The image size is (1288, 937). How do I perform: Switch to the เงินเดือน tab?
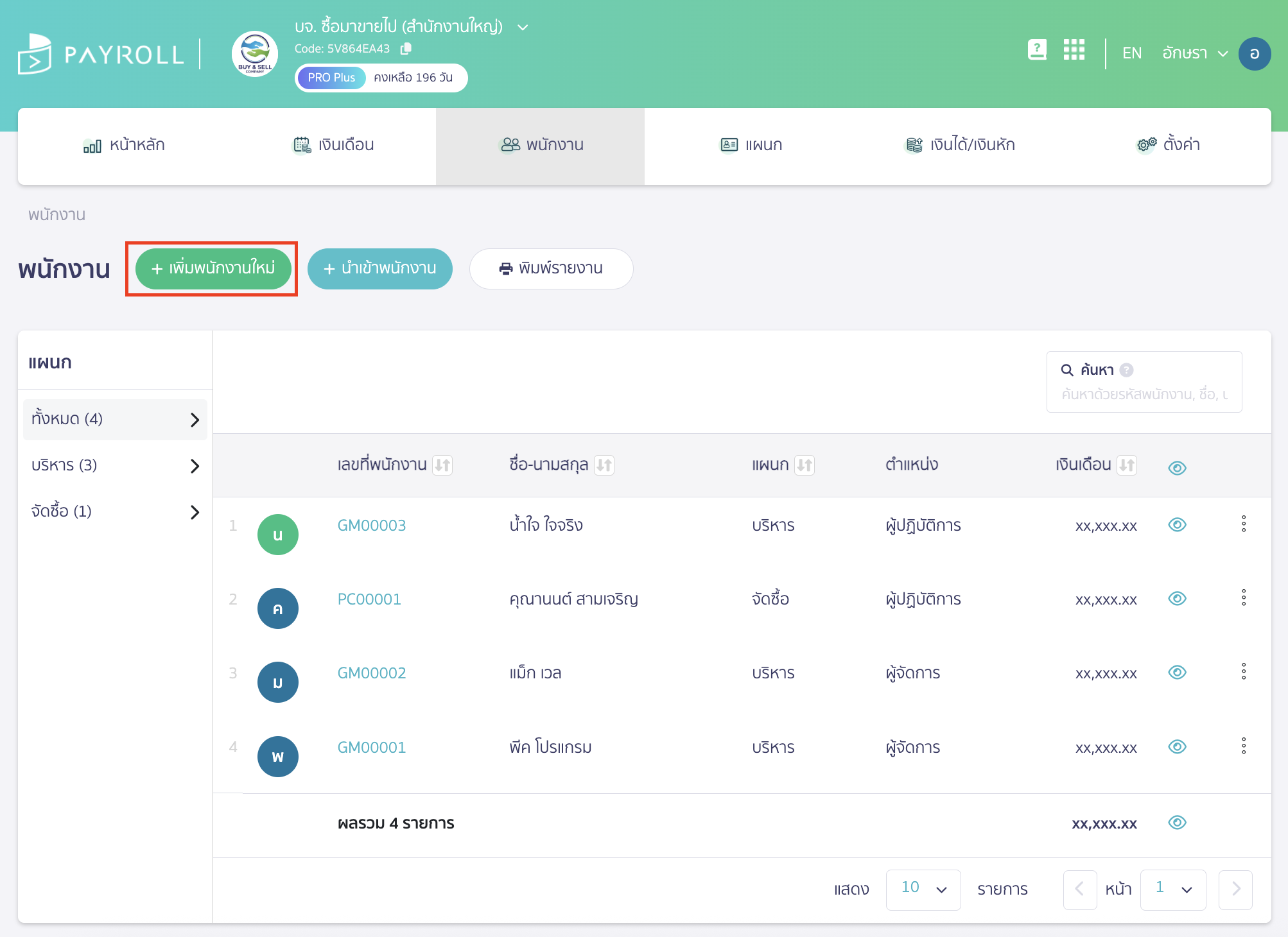[333, 145]
